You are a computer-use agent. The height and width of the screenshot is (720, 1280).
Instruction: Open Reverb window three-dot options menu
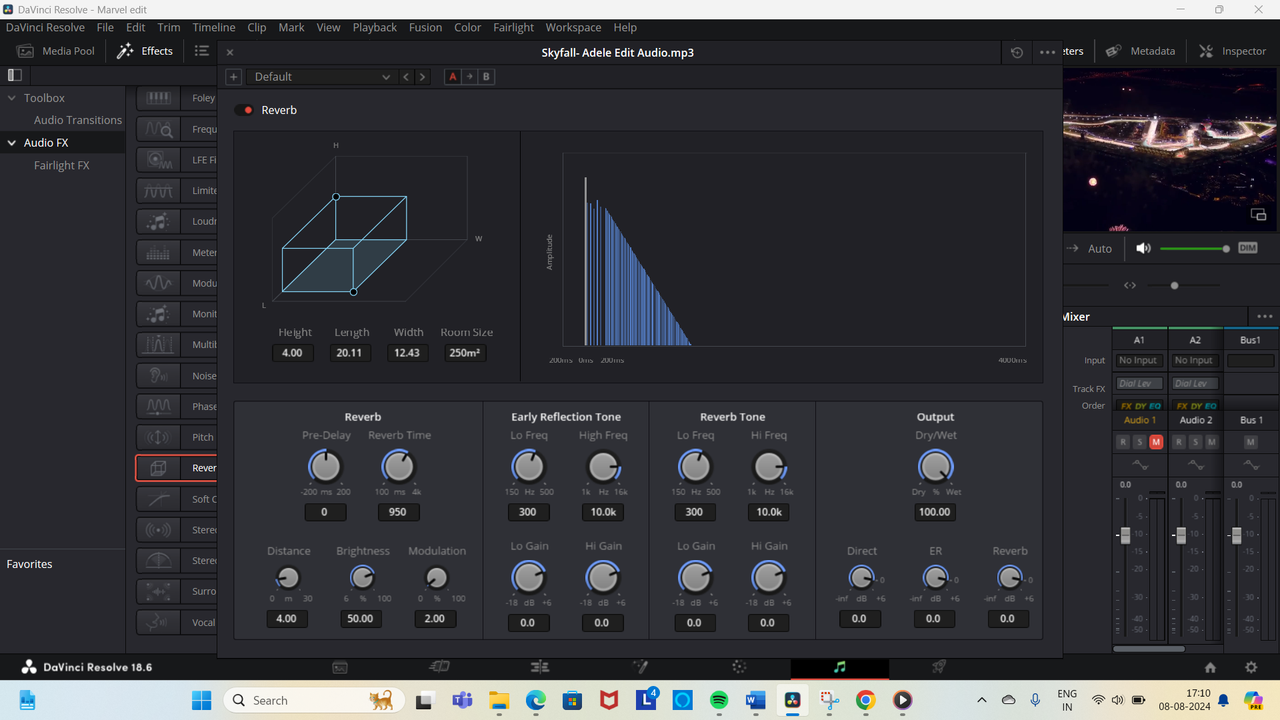point(1047,52)
